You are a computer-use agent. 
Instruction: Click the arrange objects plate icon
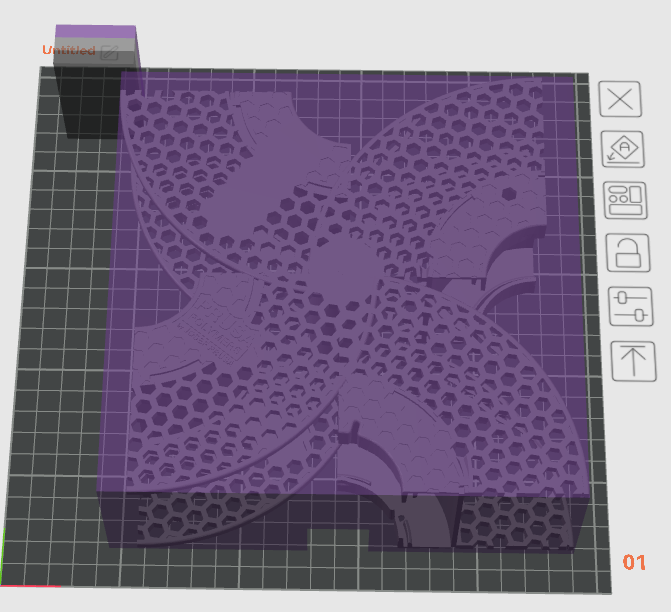pyautogui.click(x=625, y=200)
